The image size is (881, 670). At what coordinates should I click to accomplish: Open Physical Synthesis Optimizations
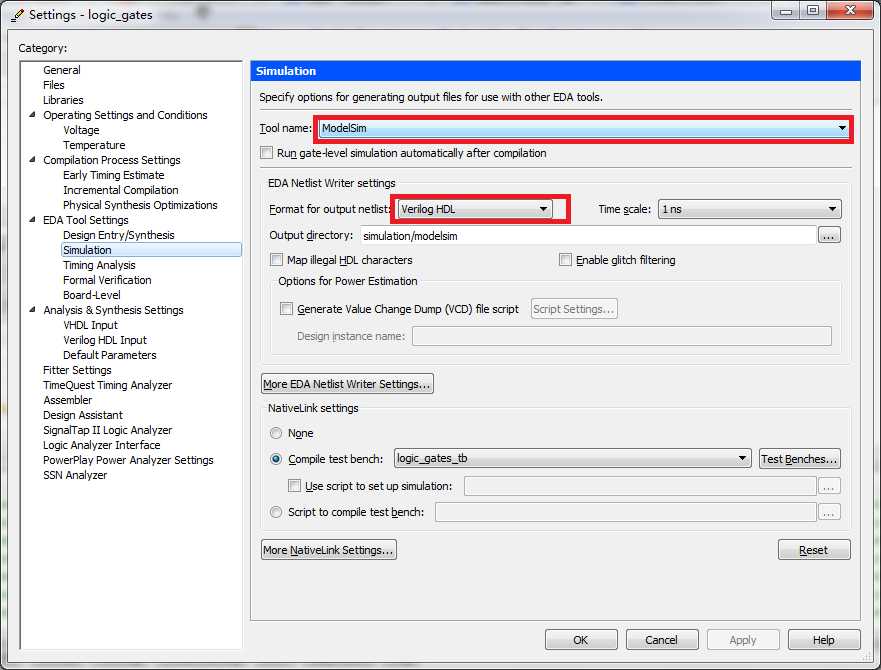(140, 205)
